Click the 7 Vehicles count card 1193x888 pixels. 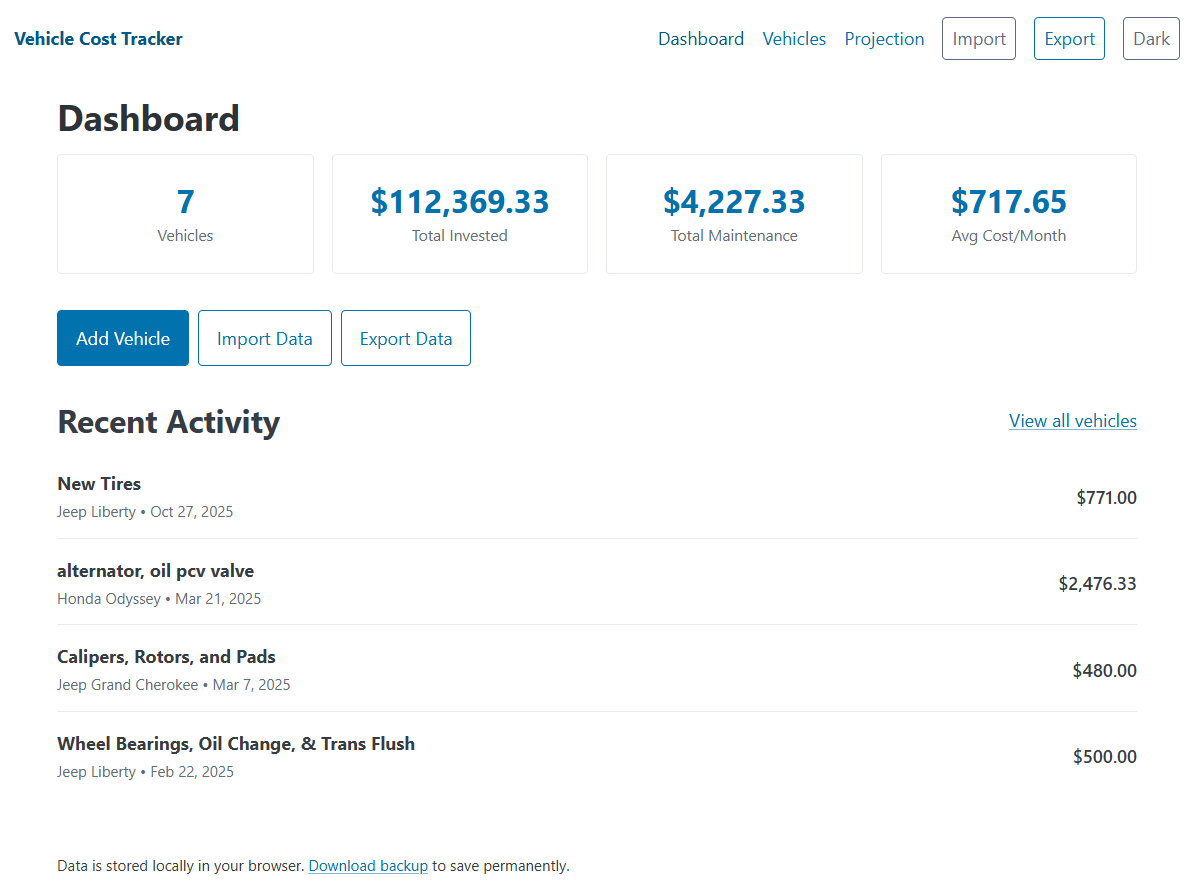pos(185,213)
